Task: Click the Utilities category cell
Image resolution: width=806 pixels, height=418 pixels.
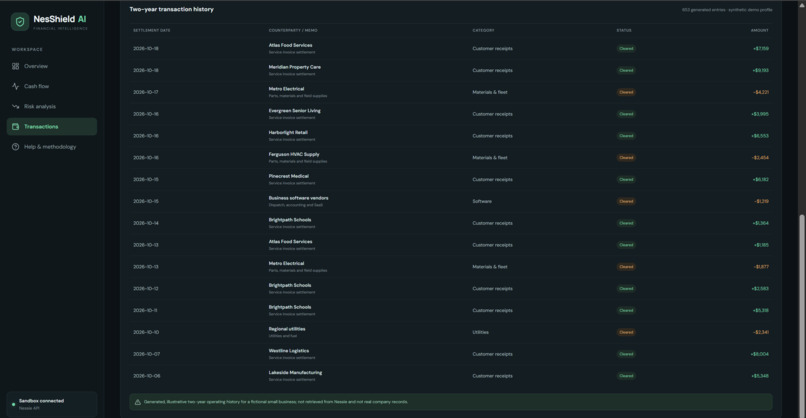Action: click(481, 332)
